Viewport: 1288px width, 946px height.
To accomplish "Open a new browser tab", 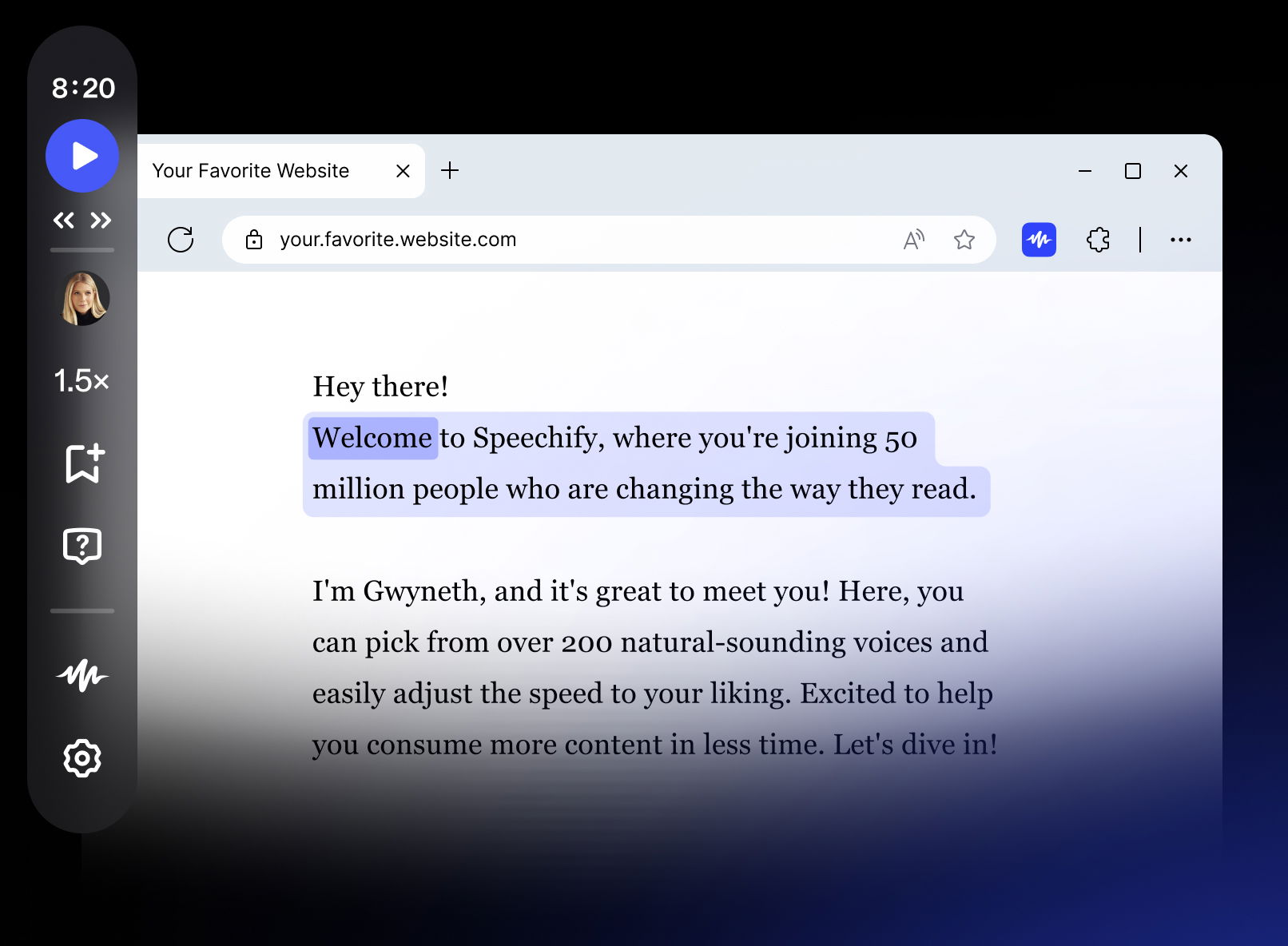I will pyautogui.click(x=451, y=170).
